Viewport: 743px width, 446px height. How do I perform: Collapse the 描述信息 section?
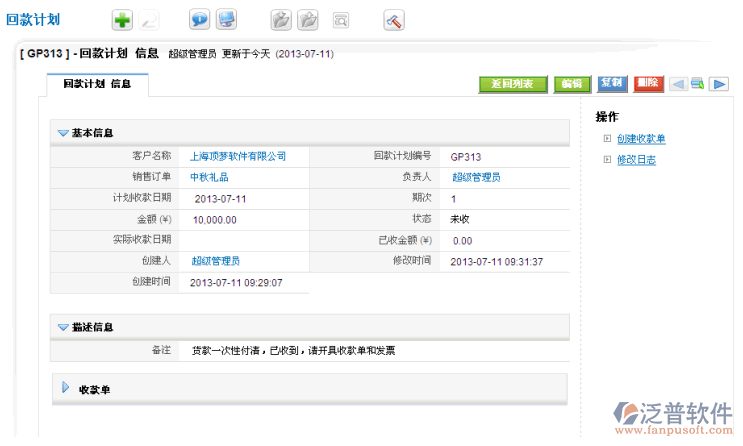point(63,327)
